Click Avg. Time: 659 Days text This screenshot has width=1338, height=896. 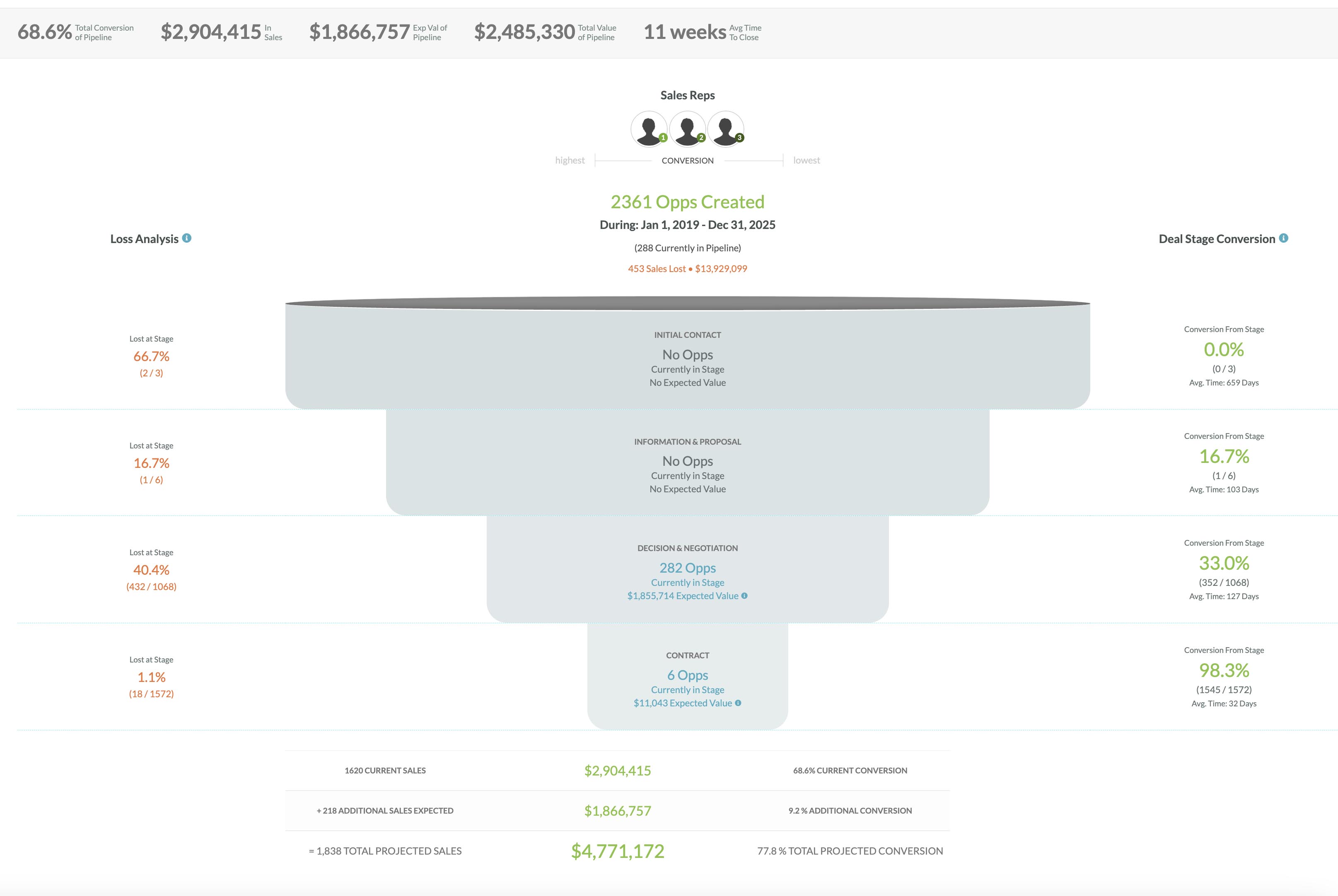click(x=1224, y=382)
